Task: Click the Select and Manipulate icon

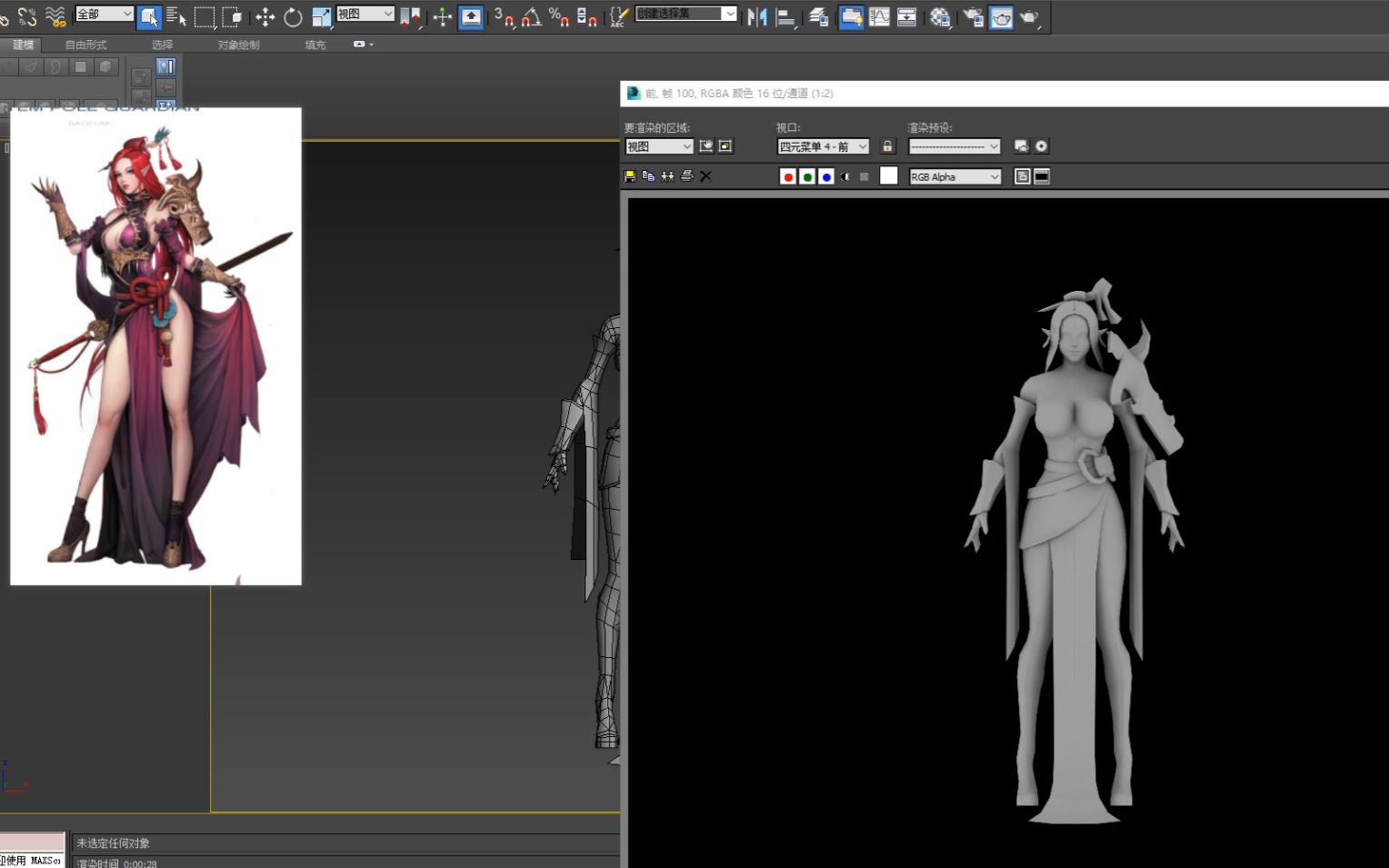Action: [442, 16]
